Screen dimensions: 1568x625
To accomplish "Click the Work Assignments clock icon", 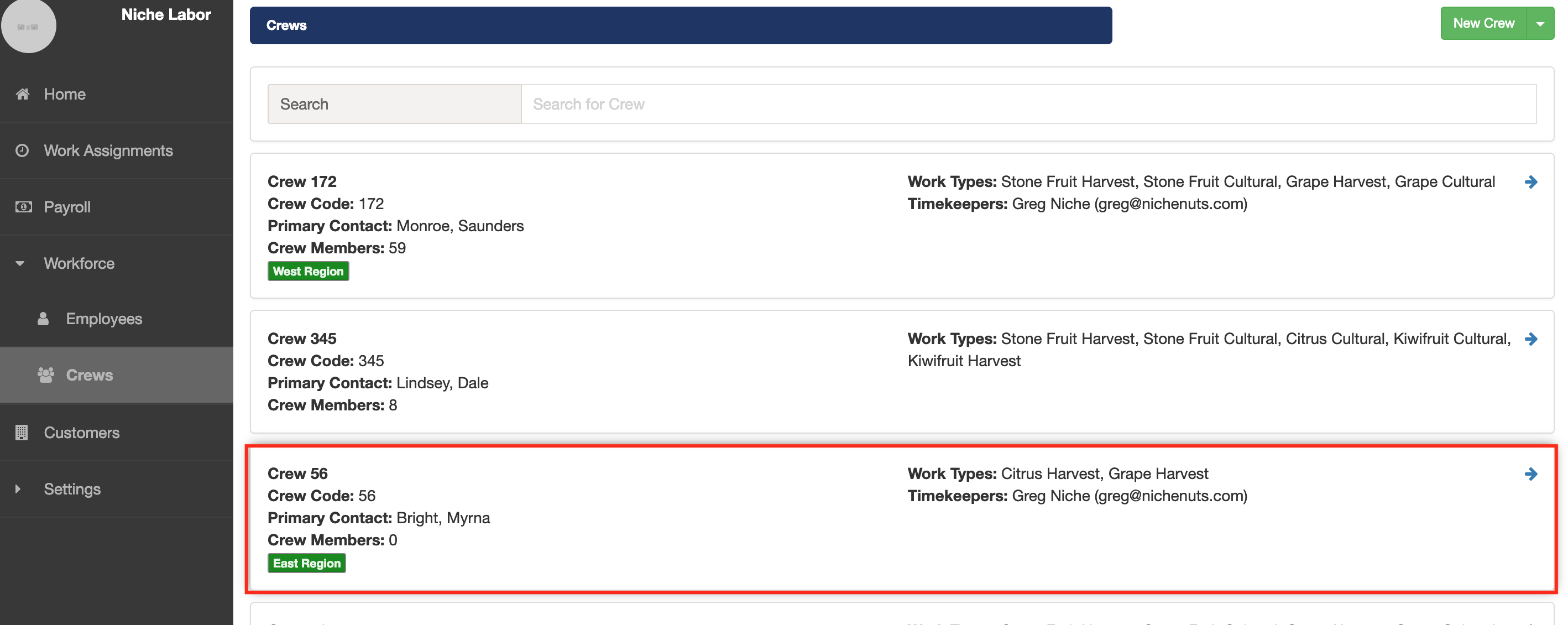I will coord(22,150).
